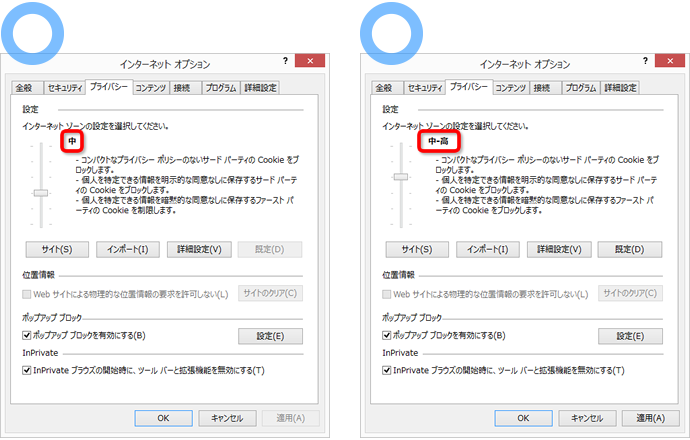
Task: Uncheck popup blocker checkbox in right dialog
Action: (x=387, y=335)
